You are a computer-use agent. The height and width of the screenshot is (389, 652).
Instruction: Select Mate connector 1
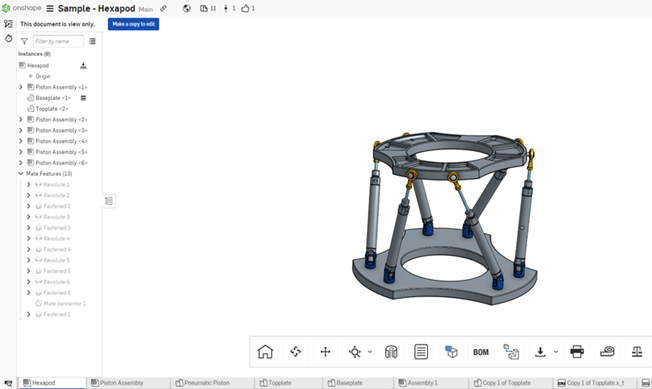(64, 304)
